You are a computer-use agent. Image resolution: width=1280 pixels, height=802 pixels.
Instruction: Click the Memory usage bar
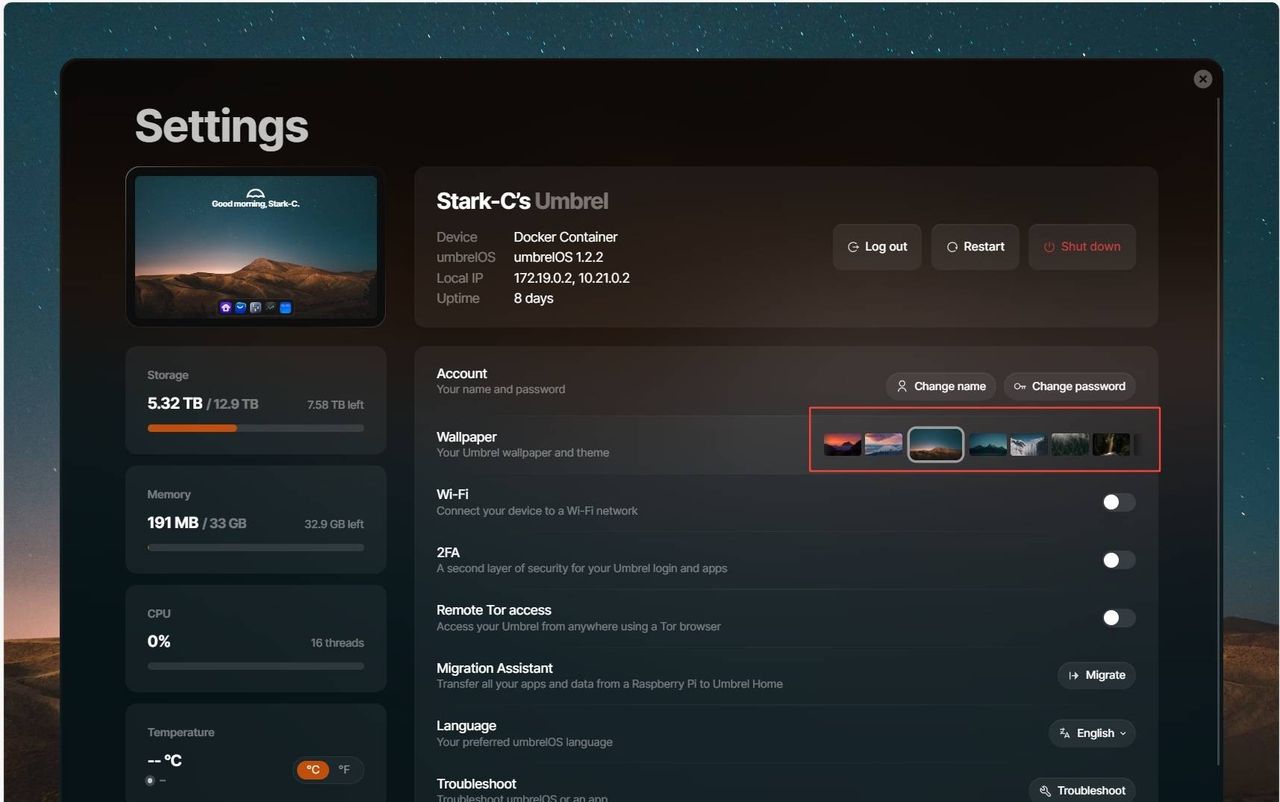click(x=256, y=547)
